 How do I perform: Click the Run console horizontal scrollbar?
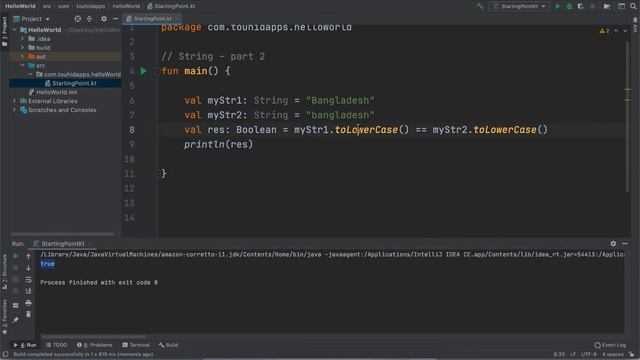pos(93,337)
